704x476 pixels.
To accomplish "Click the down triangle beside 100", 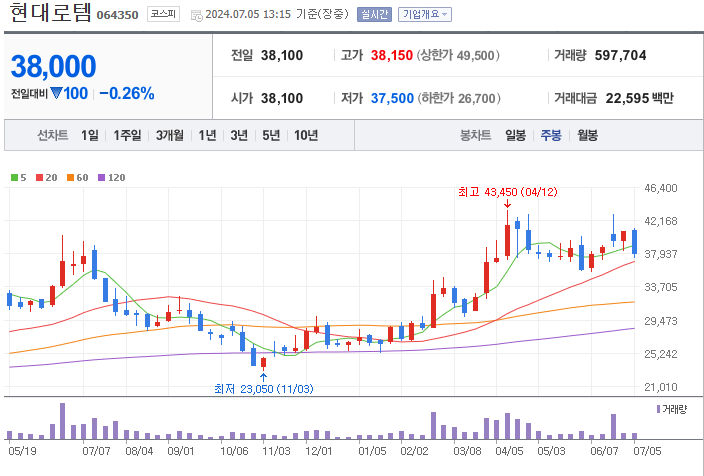I will 56,93.
